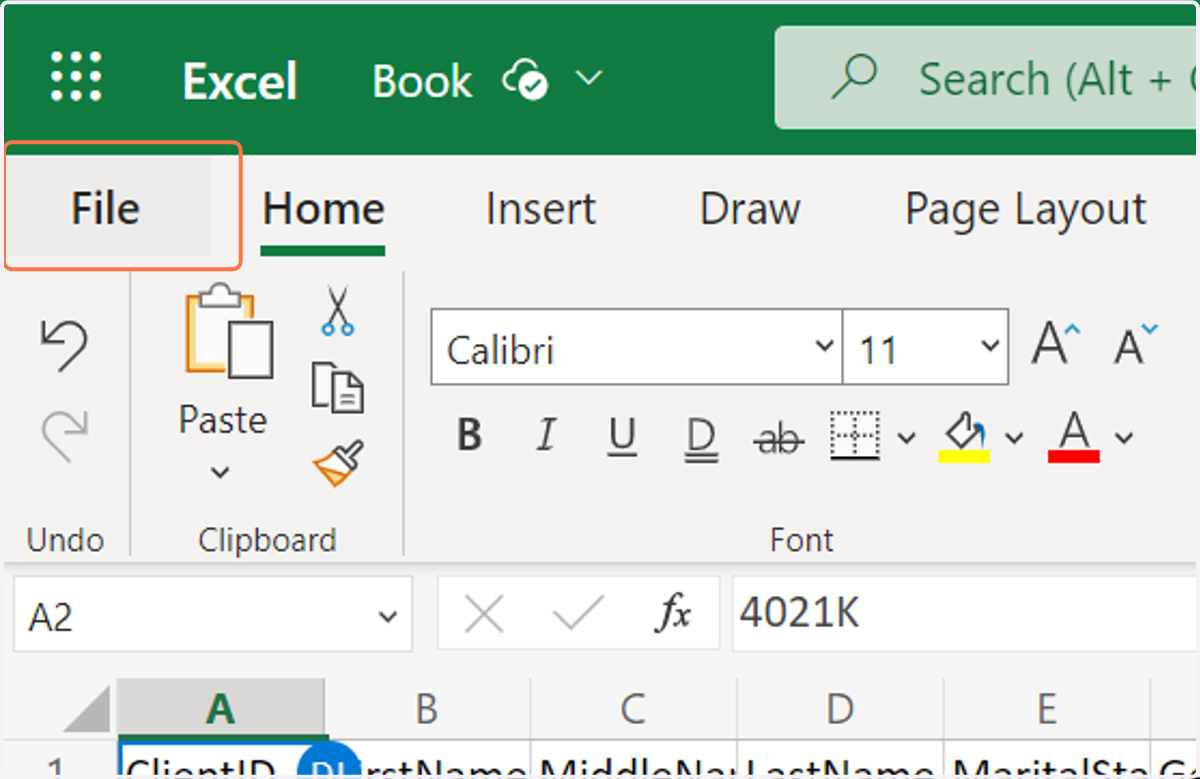Image resolution: width=1200 pixels, height=779 pixels.
Task: Open the File tab
Action: [107, 207]
